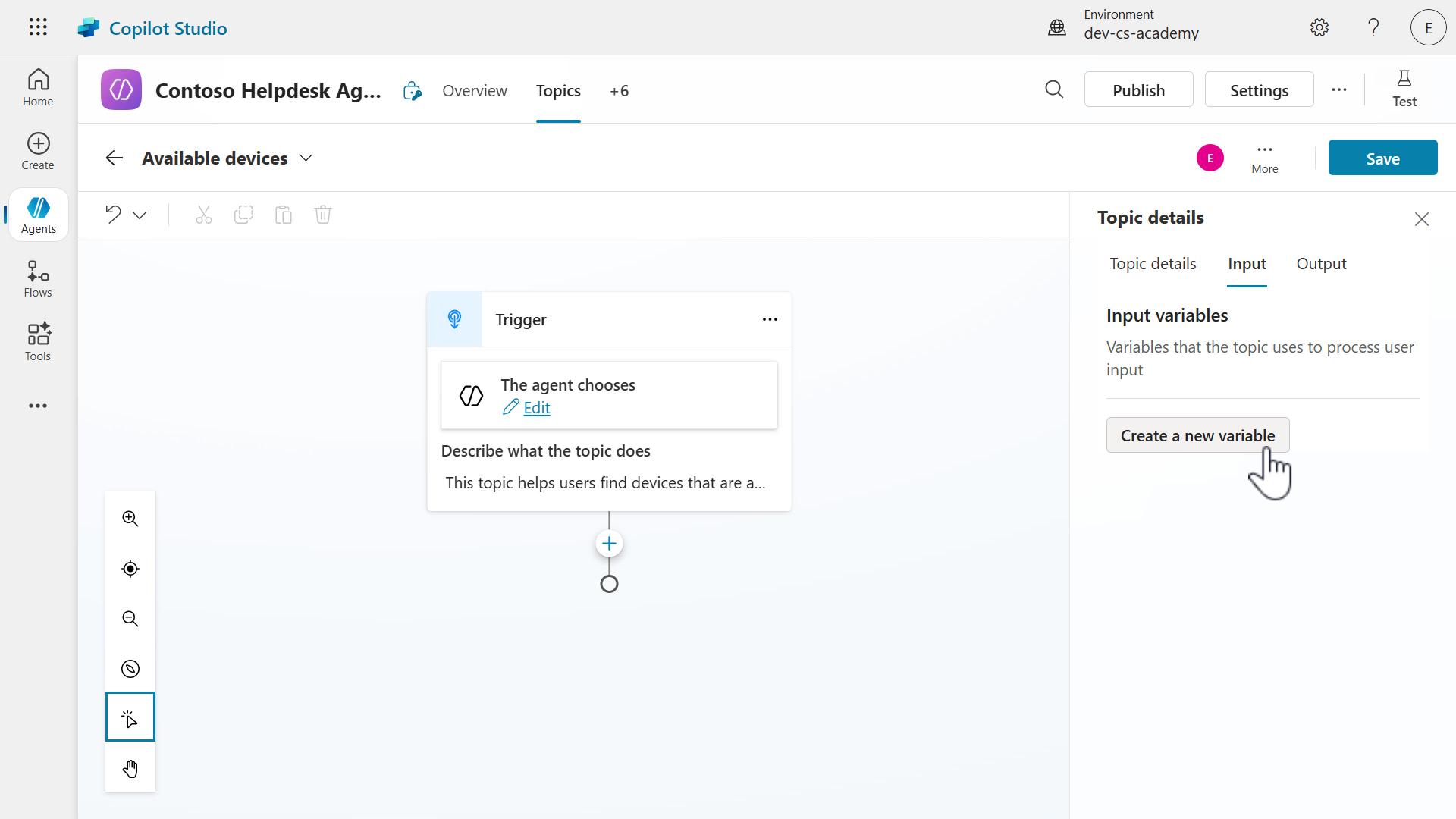Click Create a new variable
The image size is (1456, 819).
1198,435
